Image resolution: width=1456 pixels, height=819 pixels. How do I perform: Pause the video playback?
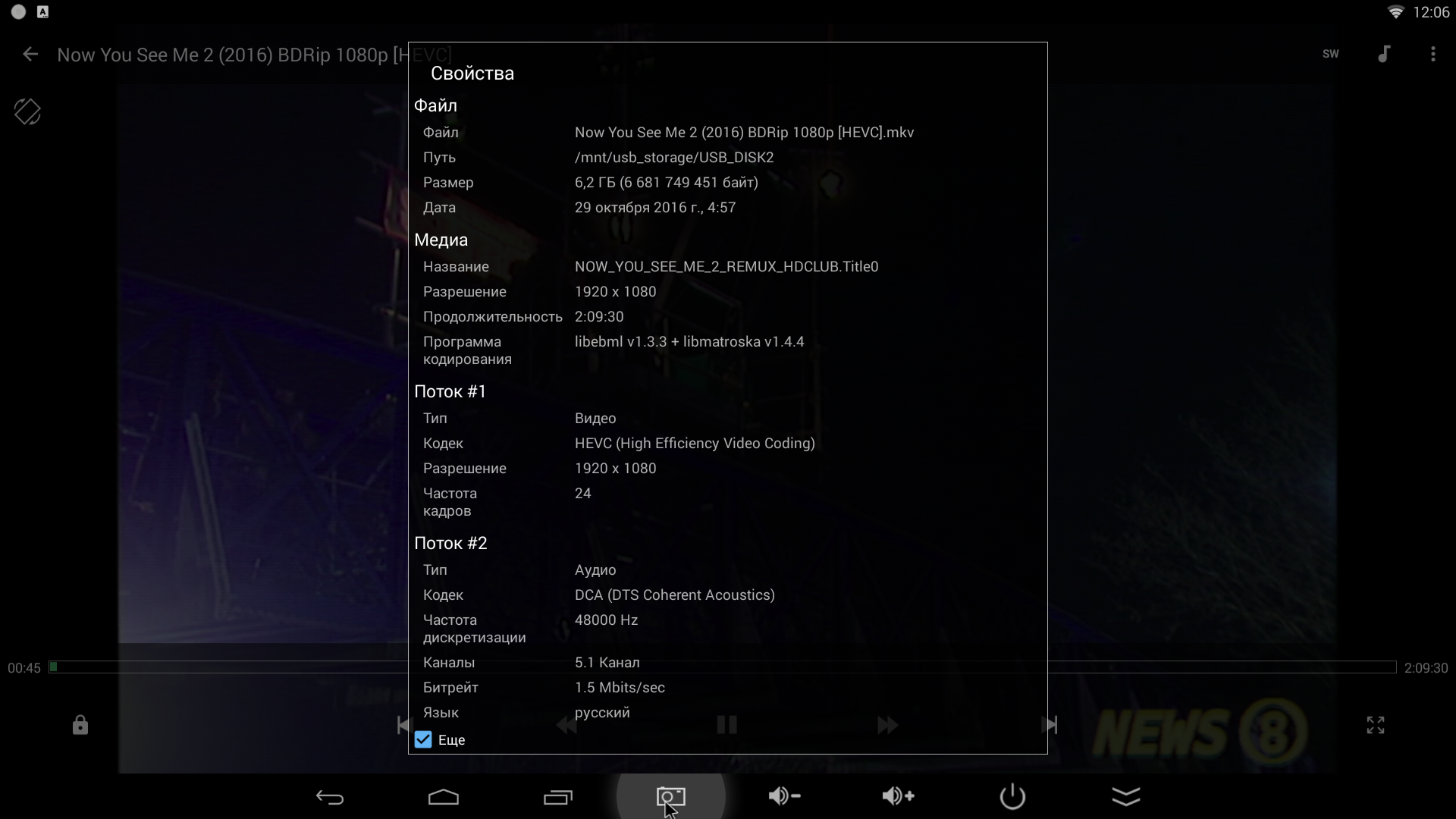click(726, 725)
